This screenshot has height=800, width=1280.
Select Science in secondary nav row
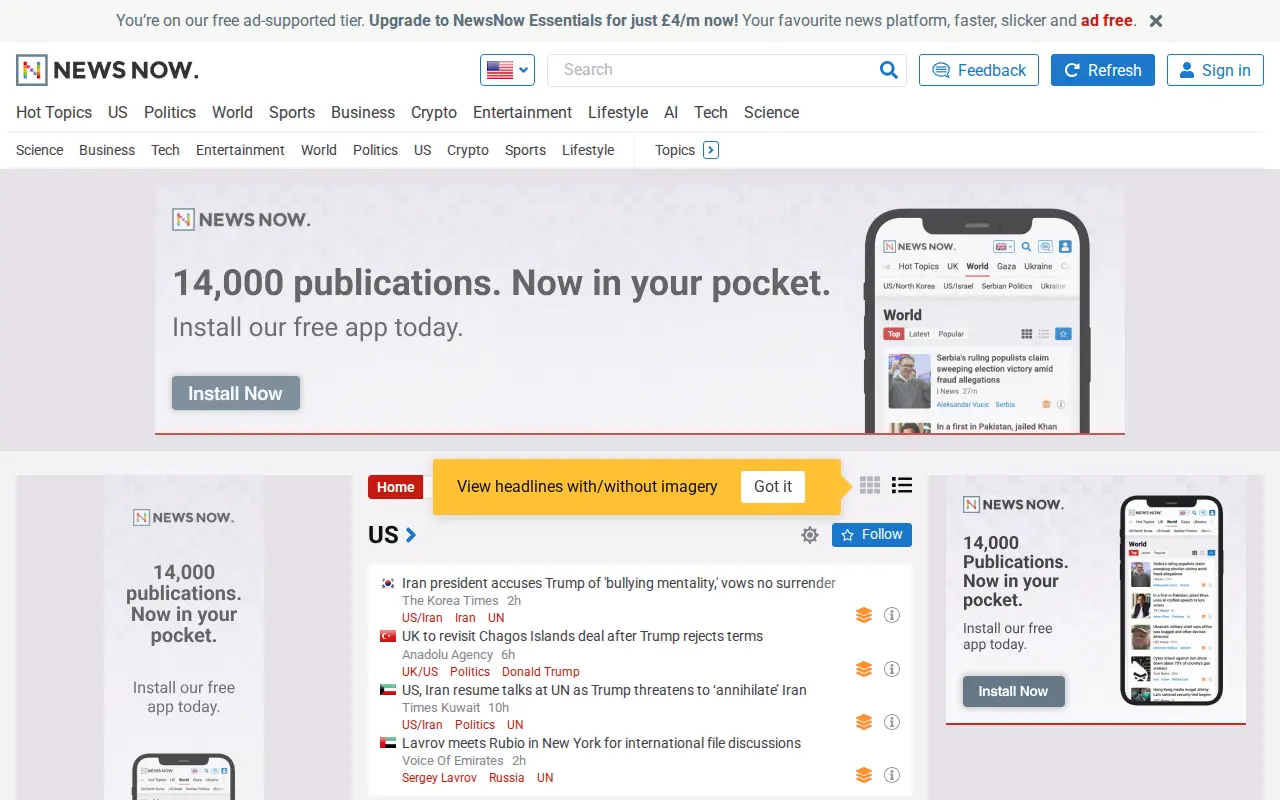[40, 150]
